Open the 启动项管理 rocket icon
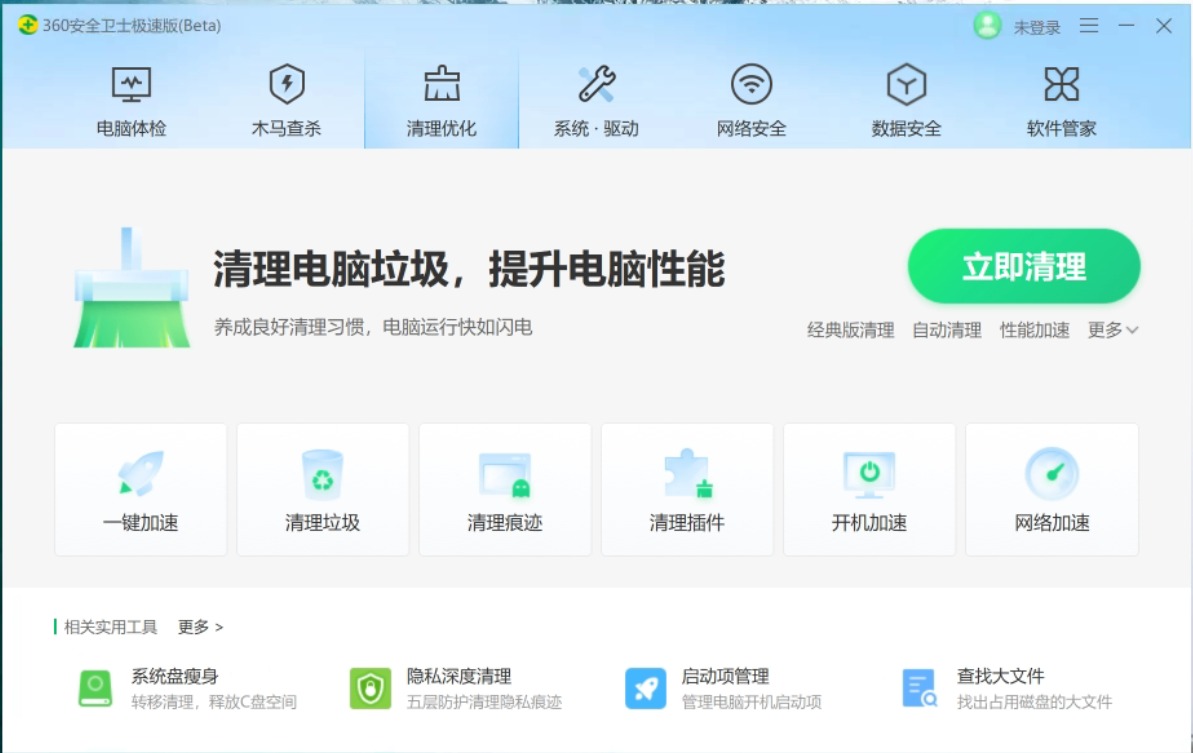This screenshot has width=1193, height=753. click(645, 688)
